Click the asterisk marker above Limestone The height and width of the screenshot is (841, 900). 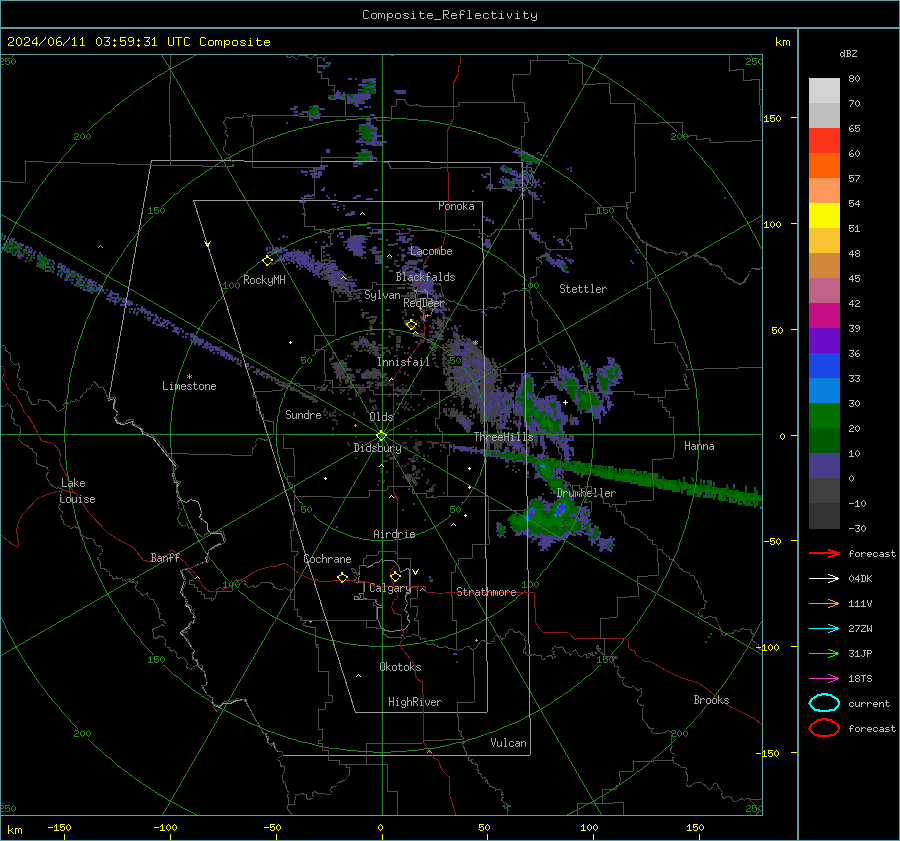point(189,377)
